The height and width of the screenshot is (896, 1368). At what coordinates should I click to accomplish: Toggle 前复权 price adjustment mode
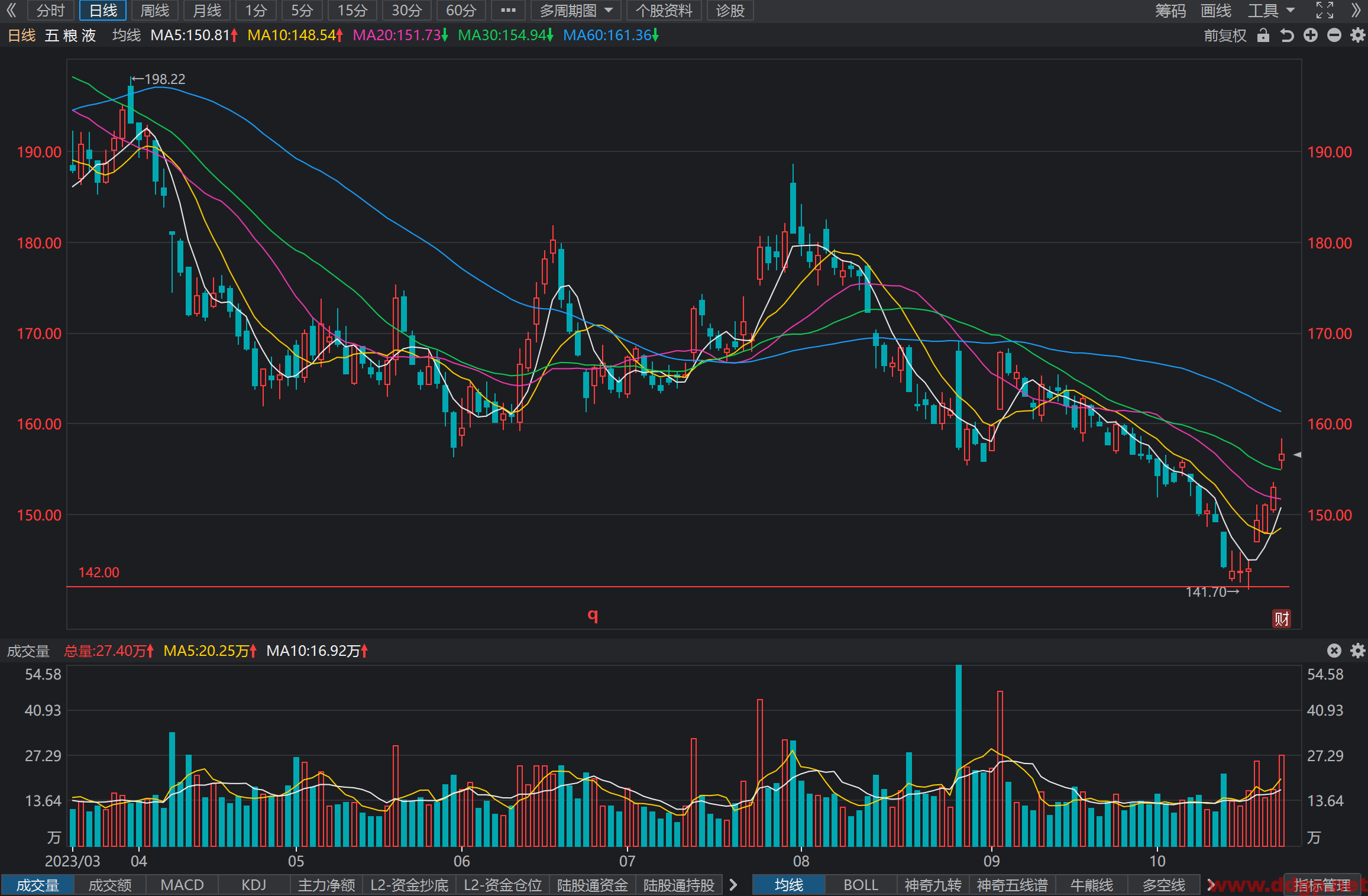pos(1225,35)
